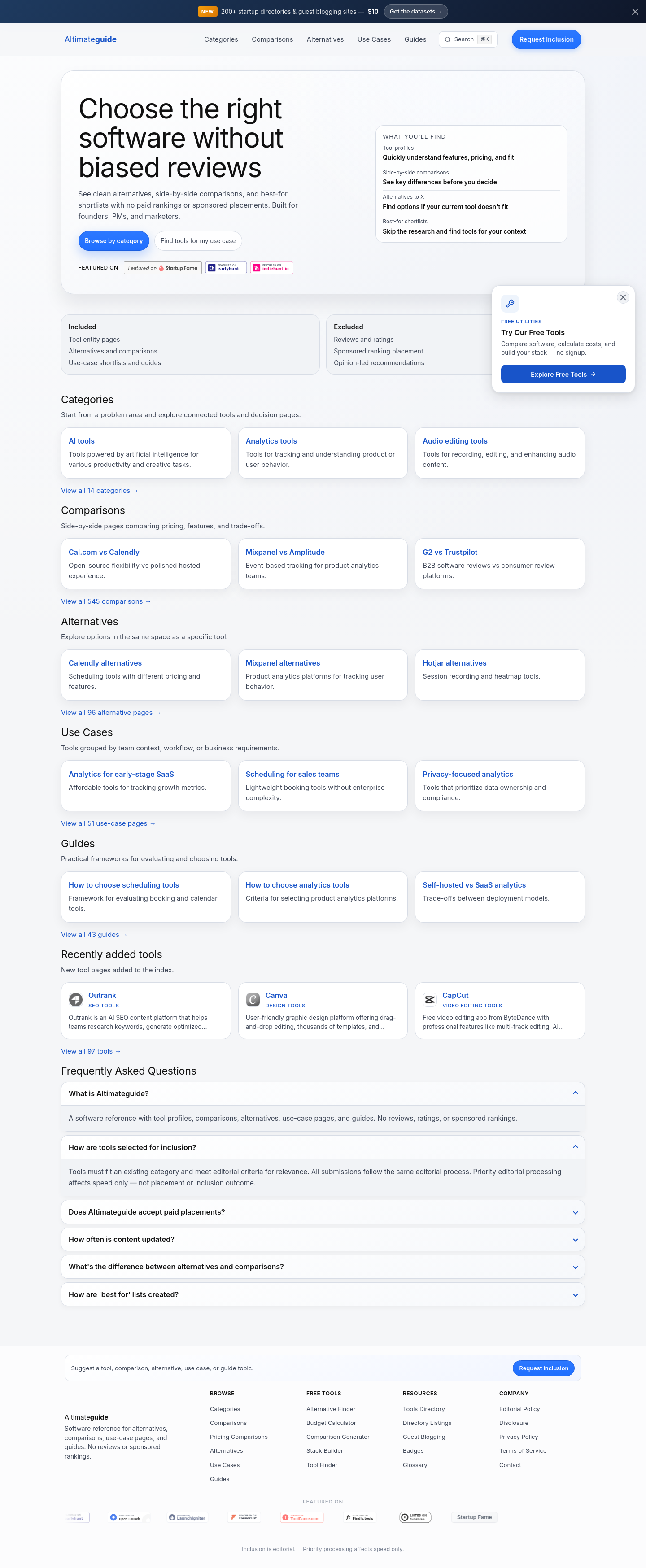This screenshot has height=1568, width=646.
Task: Open Editorial Policy footer link
Action: pos(519,1409)
